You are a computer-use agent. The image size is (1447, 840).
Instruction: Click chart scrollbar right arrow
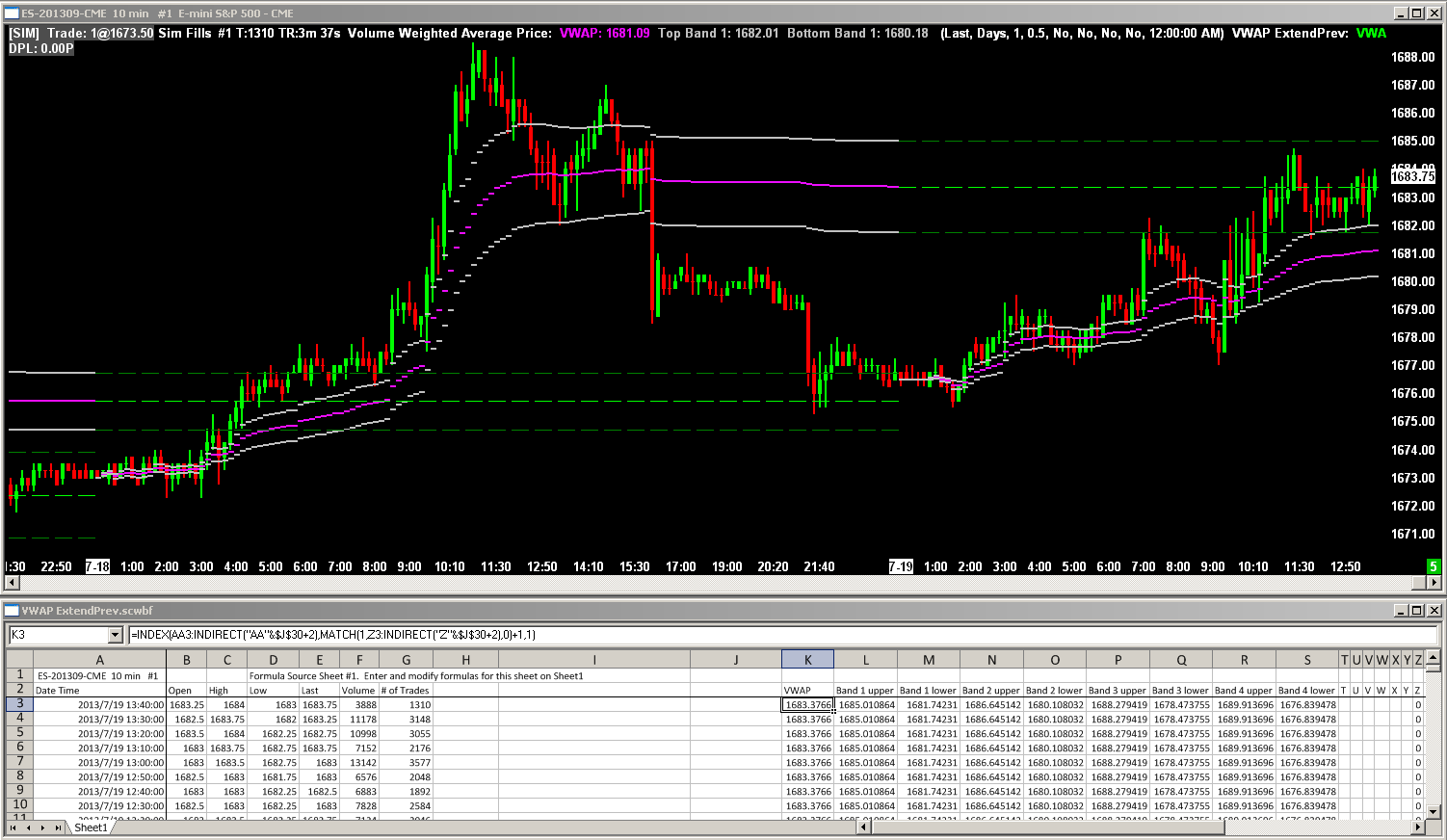1433,583
